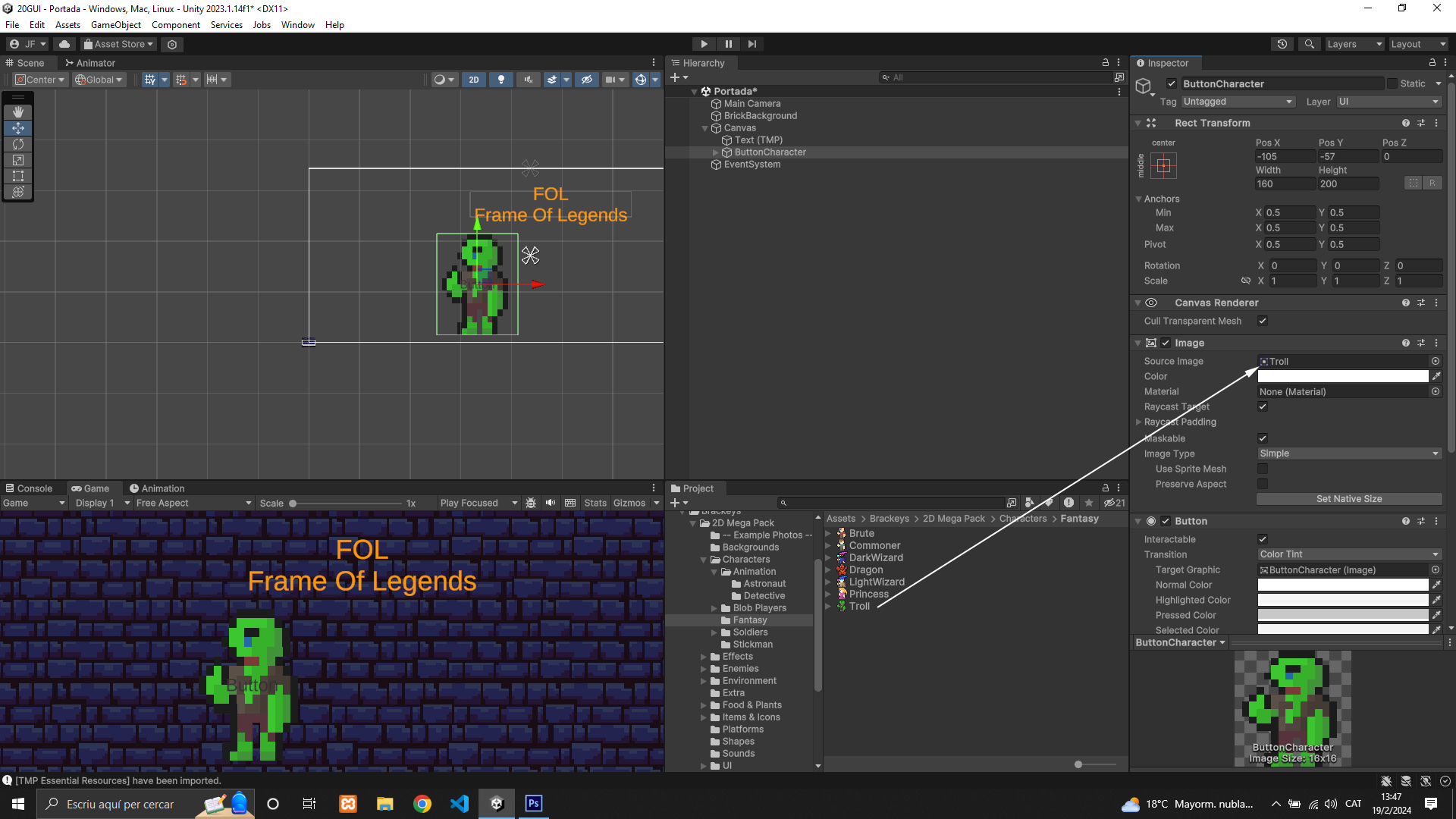This screenshot has height=819, width=1456.
Task: Toggle 2D mode in Scene view
Action: tap(474, 80)
